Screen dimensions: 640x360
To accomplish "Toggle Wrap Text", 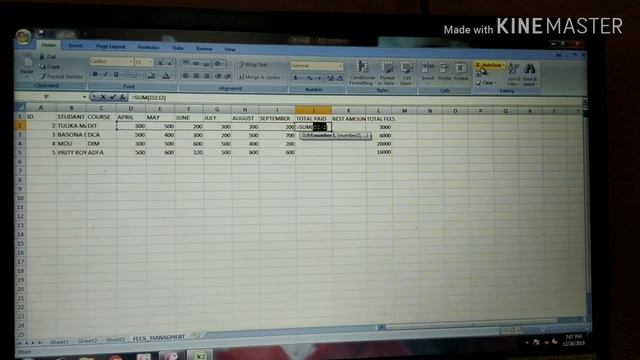I will point(253,65).
